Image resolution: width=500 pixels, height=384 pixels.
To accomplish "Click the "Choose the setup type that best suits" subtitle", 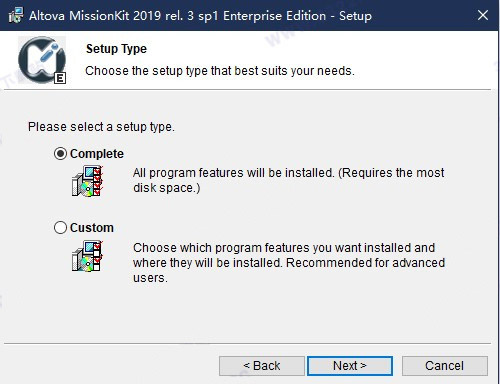I will click(x=220, y=71).
